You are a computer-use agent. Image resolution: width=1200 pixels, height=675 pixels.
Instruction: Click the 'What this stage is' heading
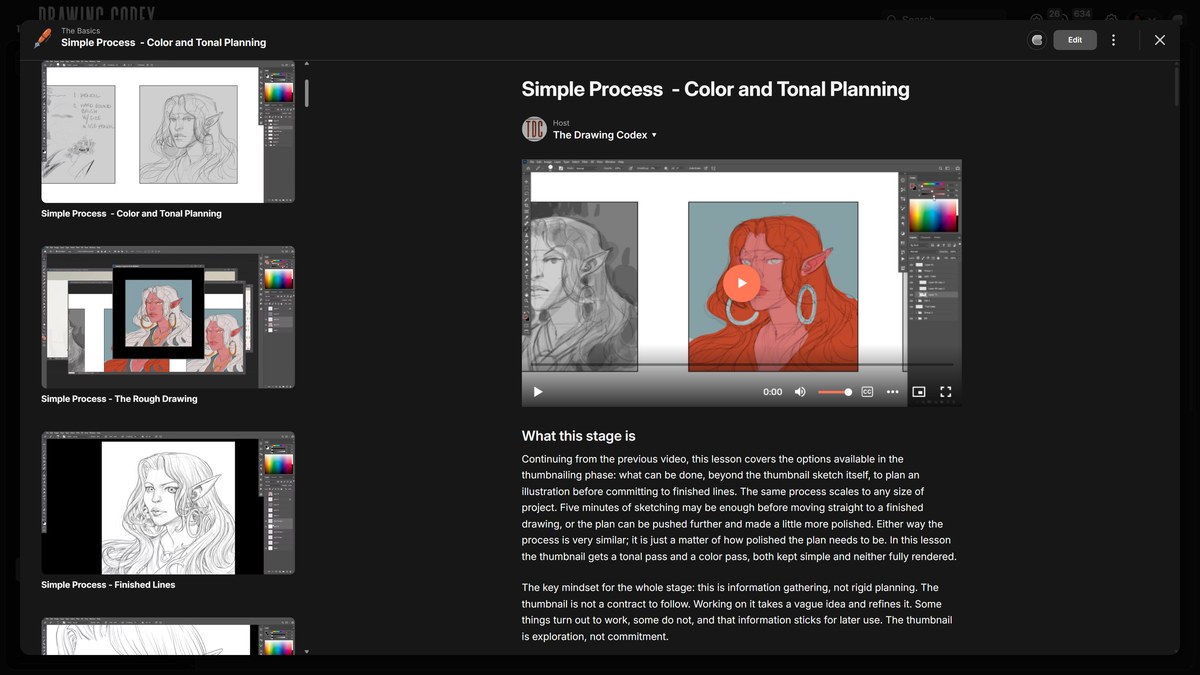point(578,436)
